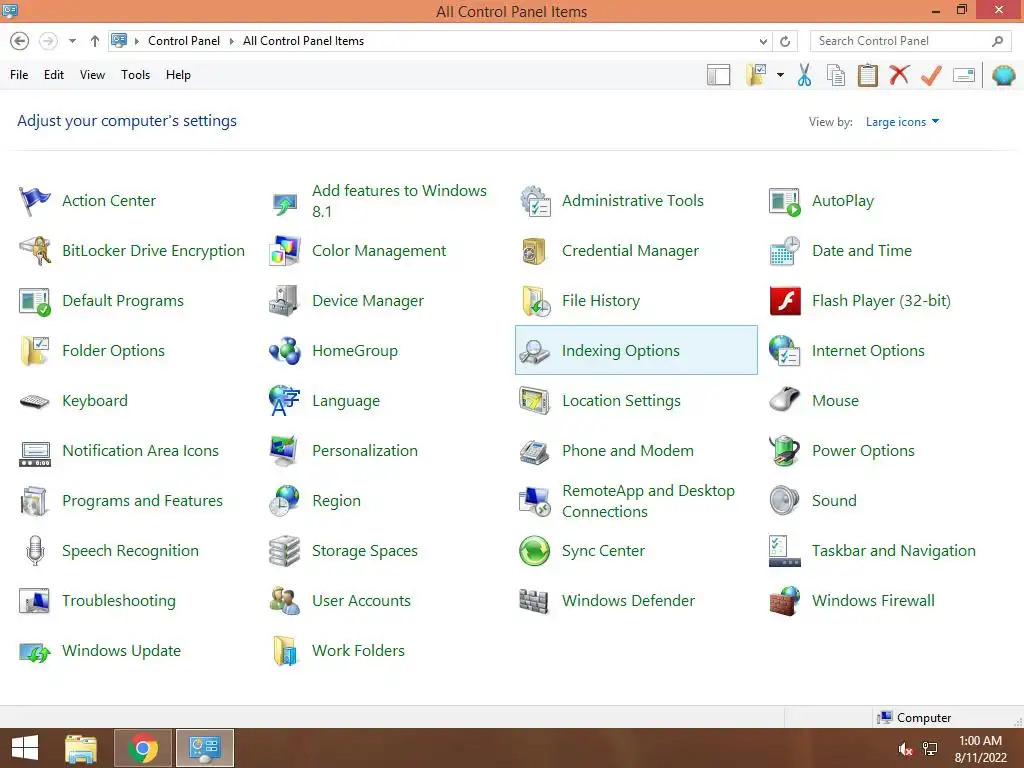Open the Troubleshooting link
This screenshot has width=1024, height=768.
(119, 601)
